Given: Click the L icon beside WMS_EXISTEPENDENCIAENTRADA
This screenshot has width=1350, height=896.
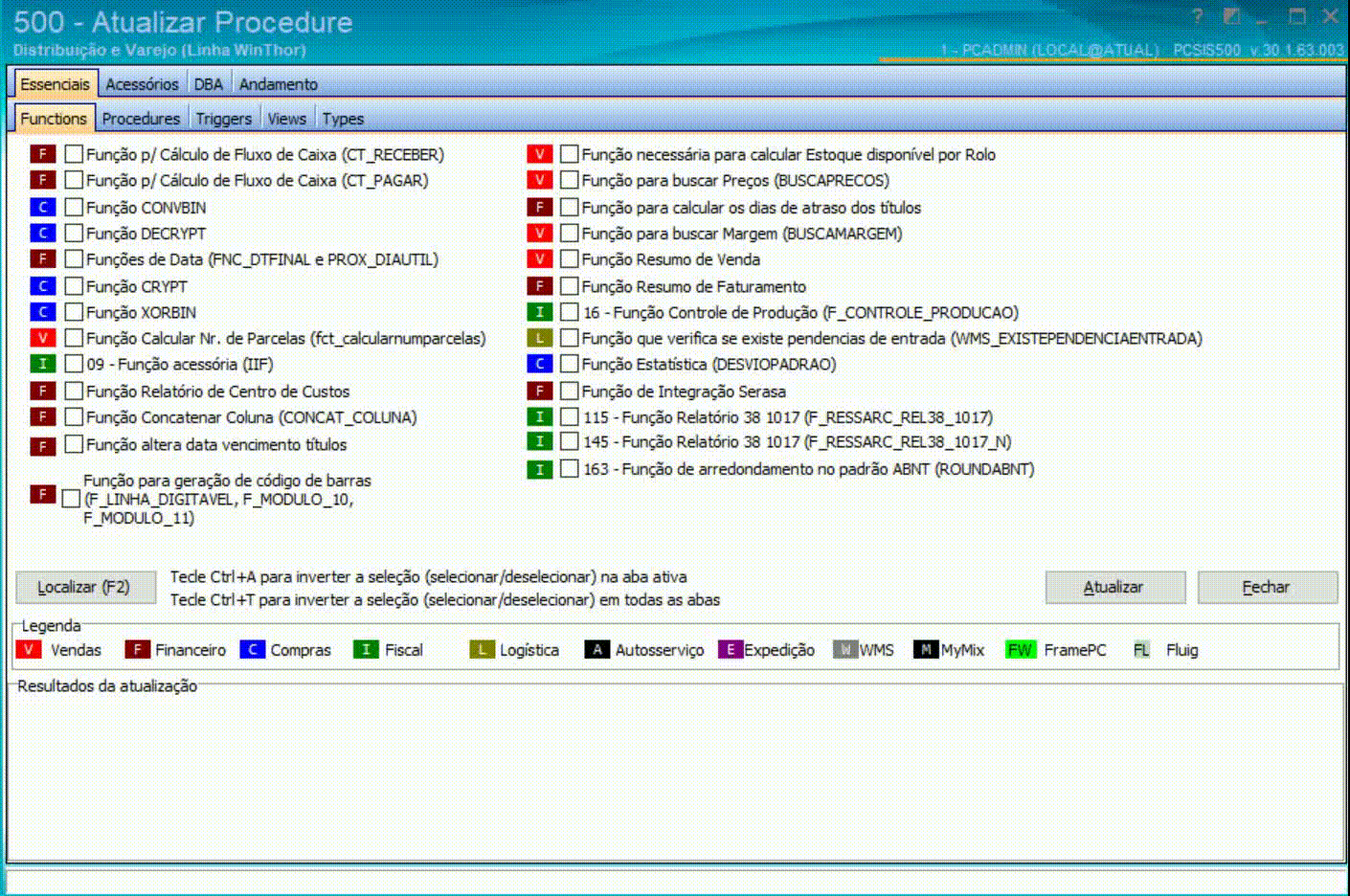Looking at the screenshot, I should coord(540,338).
